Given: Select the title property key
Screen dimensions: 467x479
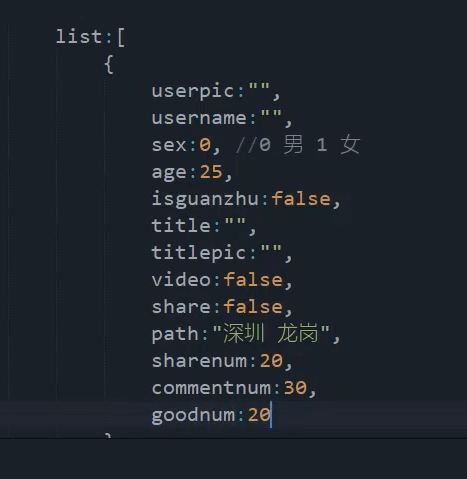Looking at the screenshot, I should coord(181,226).
